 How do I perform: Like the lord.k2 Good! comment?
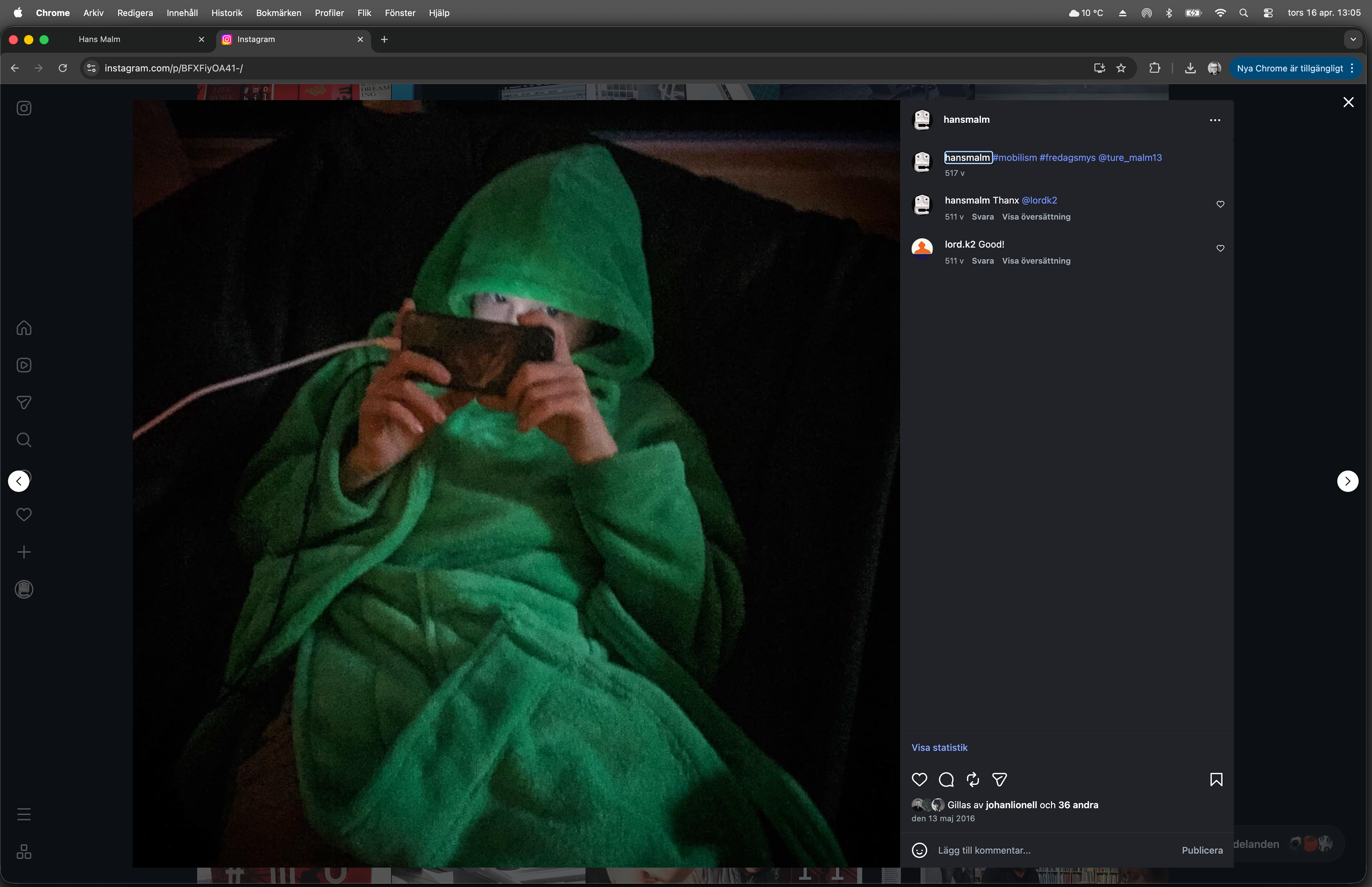1220,248
